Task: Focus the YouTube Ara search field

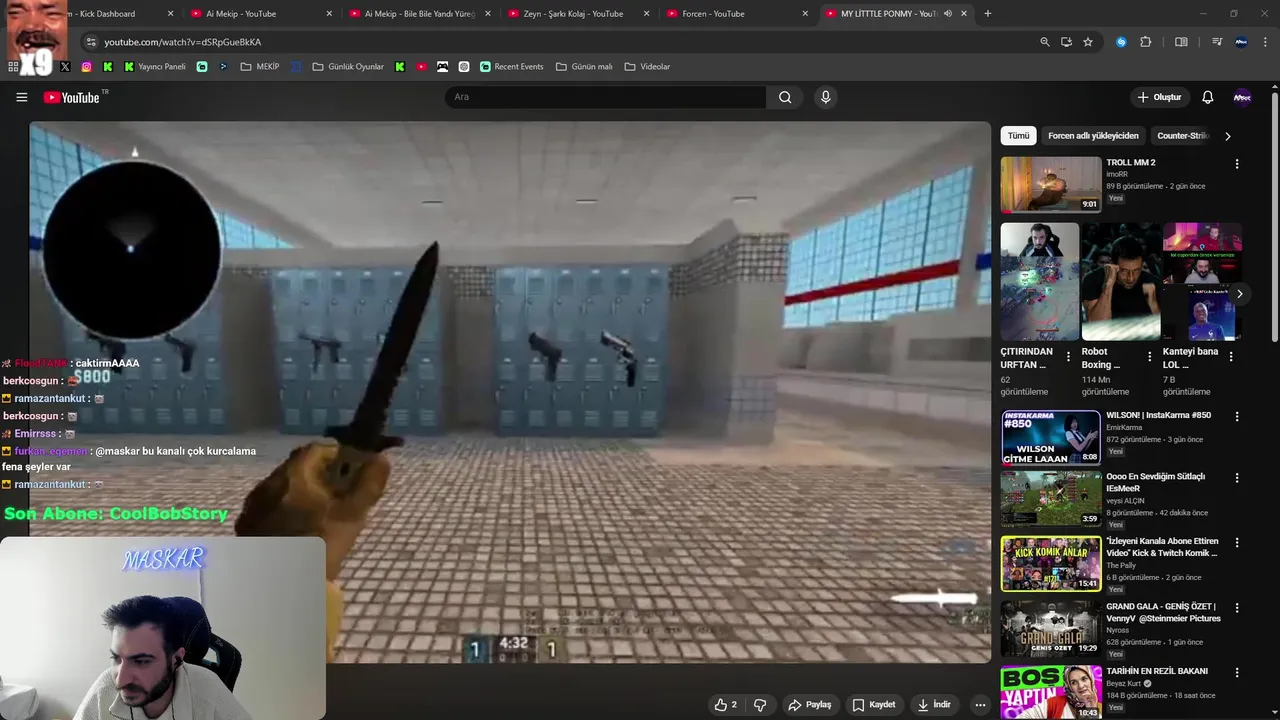Action: point(606,97)
